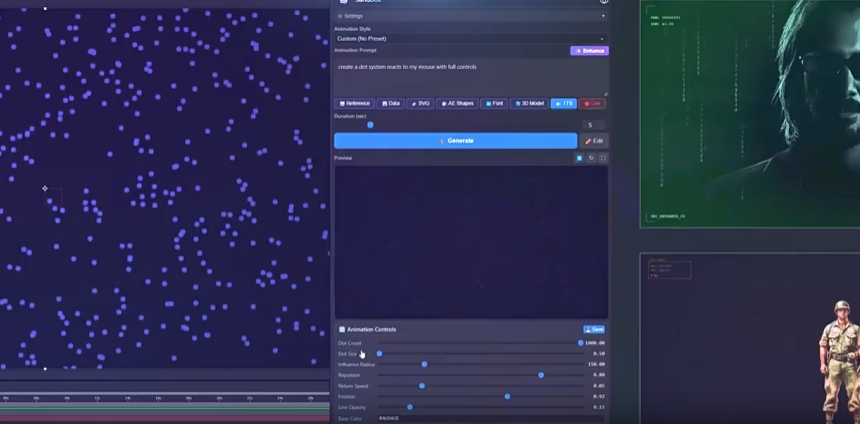860x424 pixels.
Task: Refresh the preview with reload icon
Action: (591, 158)
